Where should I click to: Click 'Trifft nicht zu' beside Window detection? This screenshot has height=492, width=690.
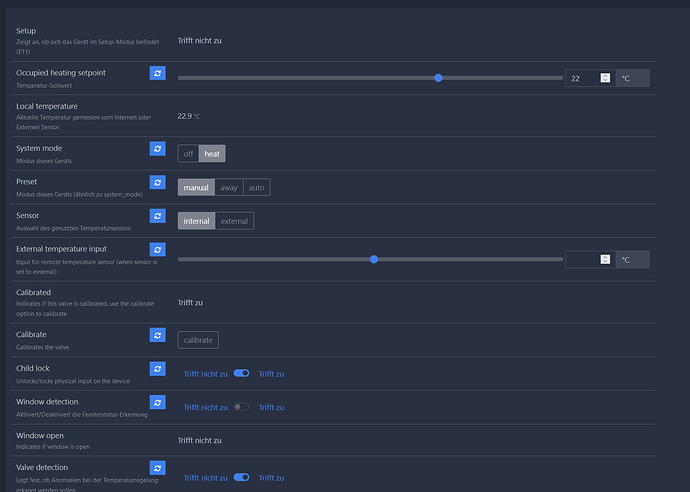pos(206,408)
